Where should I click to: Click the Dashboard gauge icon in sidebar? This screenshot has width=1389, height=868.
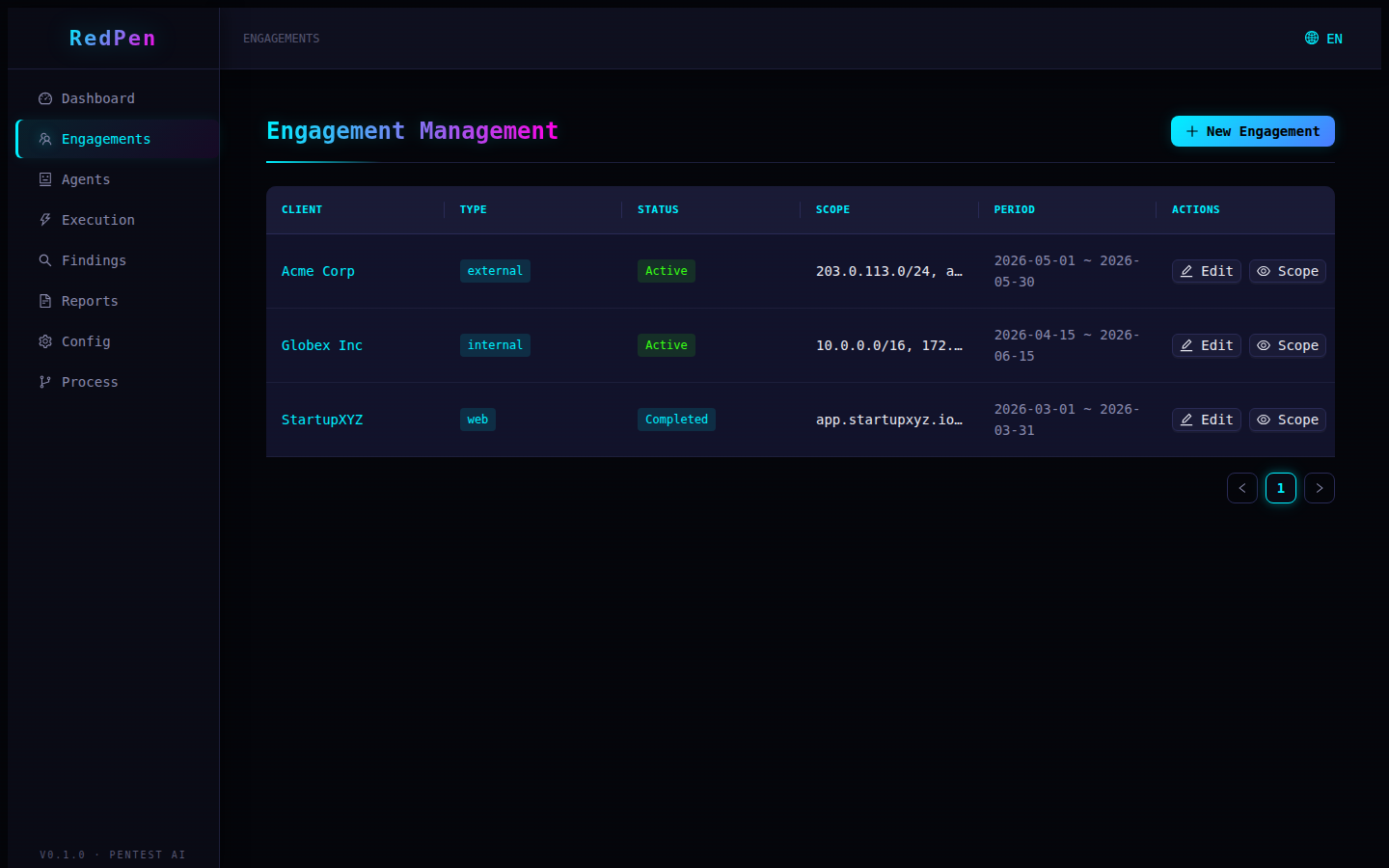tap(45, 98)
